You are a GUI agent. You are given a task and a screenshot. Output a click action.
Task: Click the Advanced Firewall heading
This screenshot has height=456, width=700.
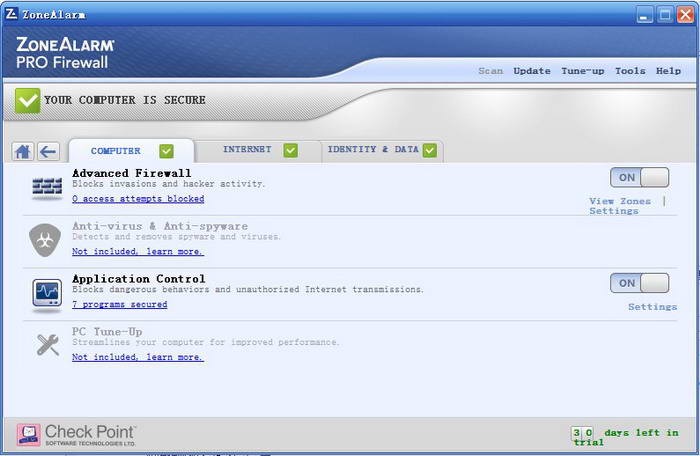click(x=132, y=173)
